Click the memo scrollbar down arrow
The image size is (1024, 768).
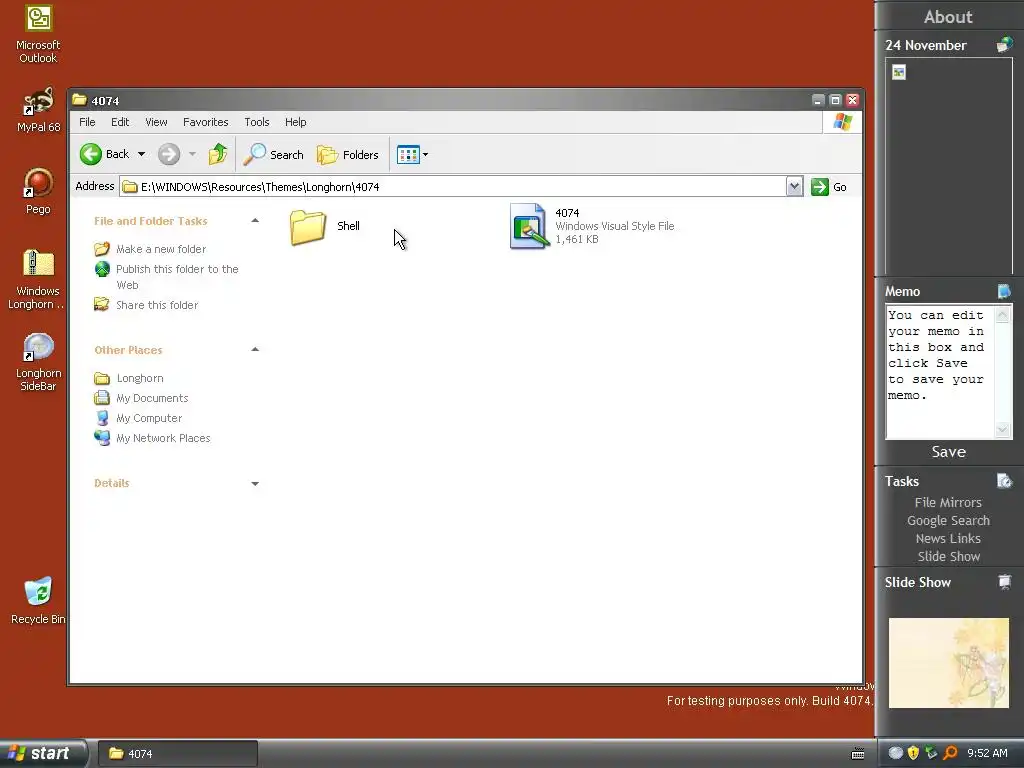coord(1002,430)
